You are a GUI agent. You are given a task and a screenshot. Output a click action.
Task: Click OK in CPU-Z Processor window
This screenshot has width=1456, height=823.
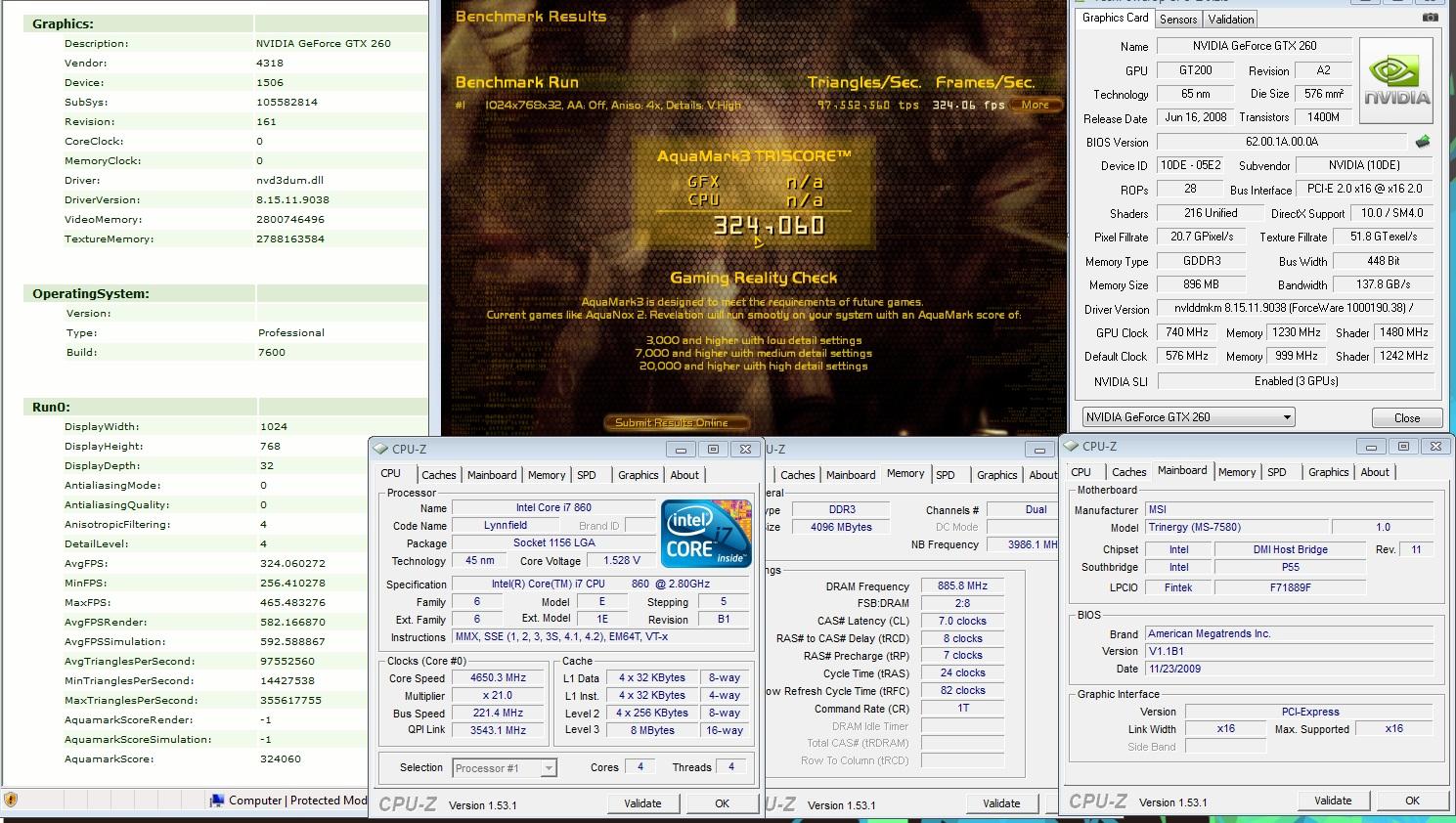click(x=722, y=803)
